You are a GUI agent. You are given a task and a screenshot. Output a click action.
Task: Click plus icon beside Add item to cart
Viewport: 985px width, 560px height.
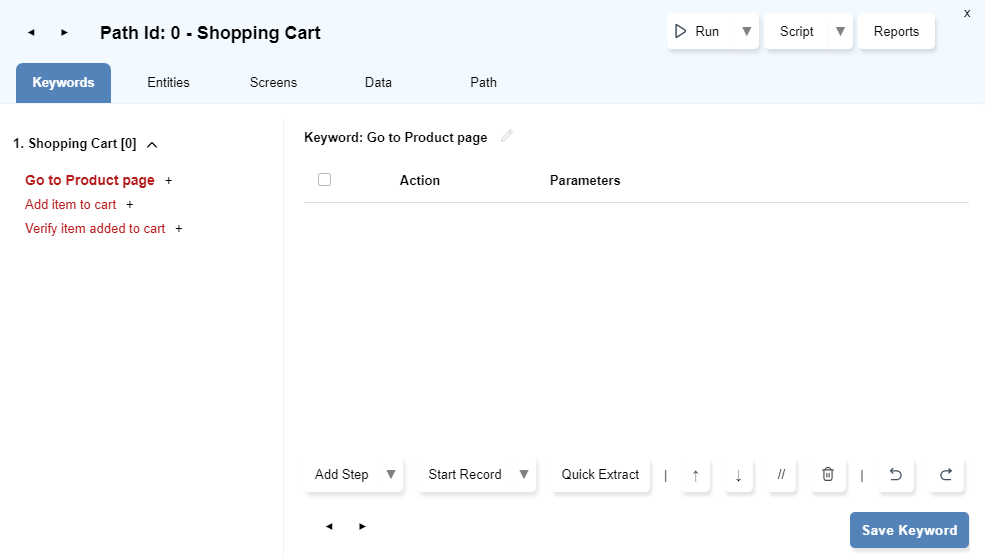pos(130,205)
